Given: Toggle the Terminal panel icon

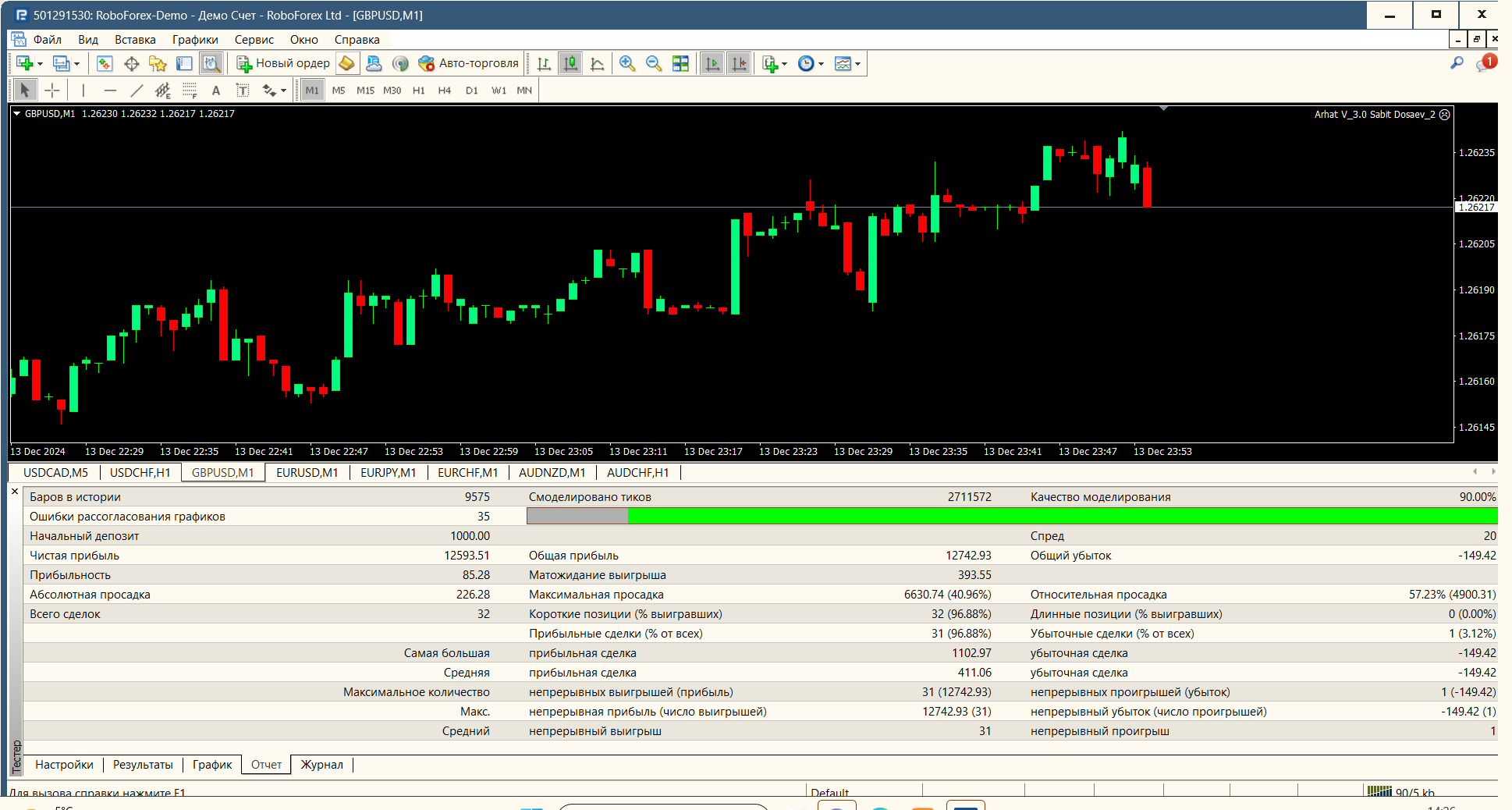Looking at the screenshot, I should tap(184, 64).
